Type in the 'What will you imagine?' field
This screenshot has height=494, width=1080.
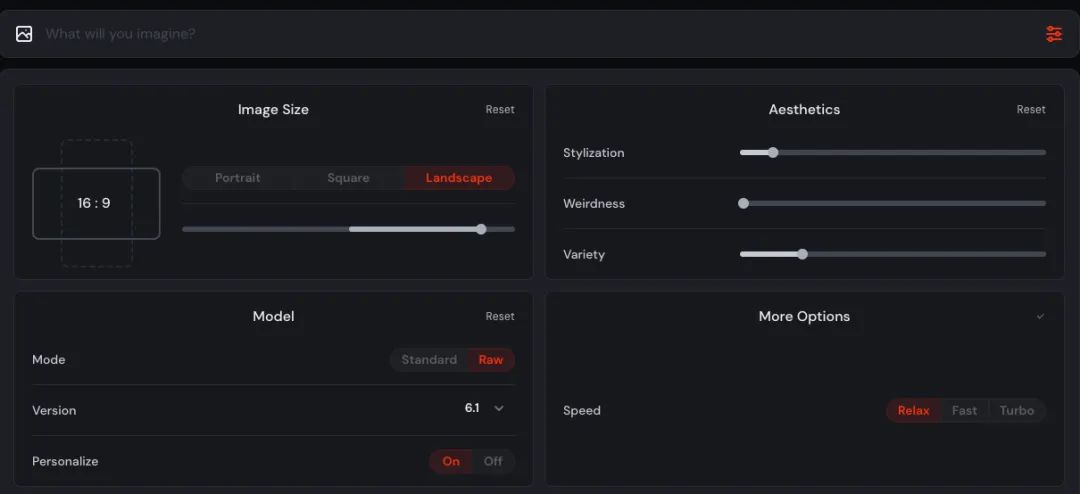click(500, 34)
